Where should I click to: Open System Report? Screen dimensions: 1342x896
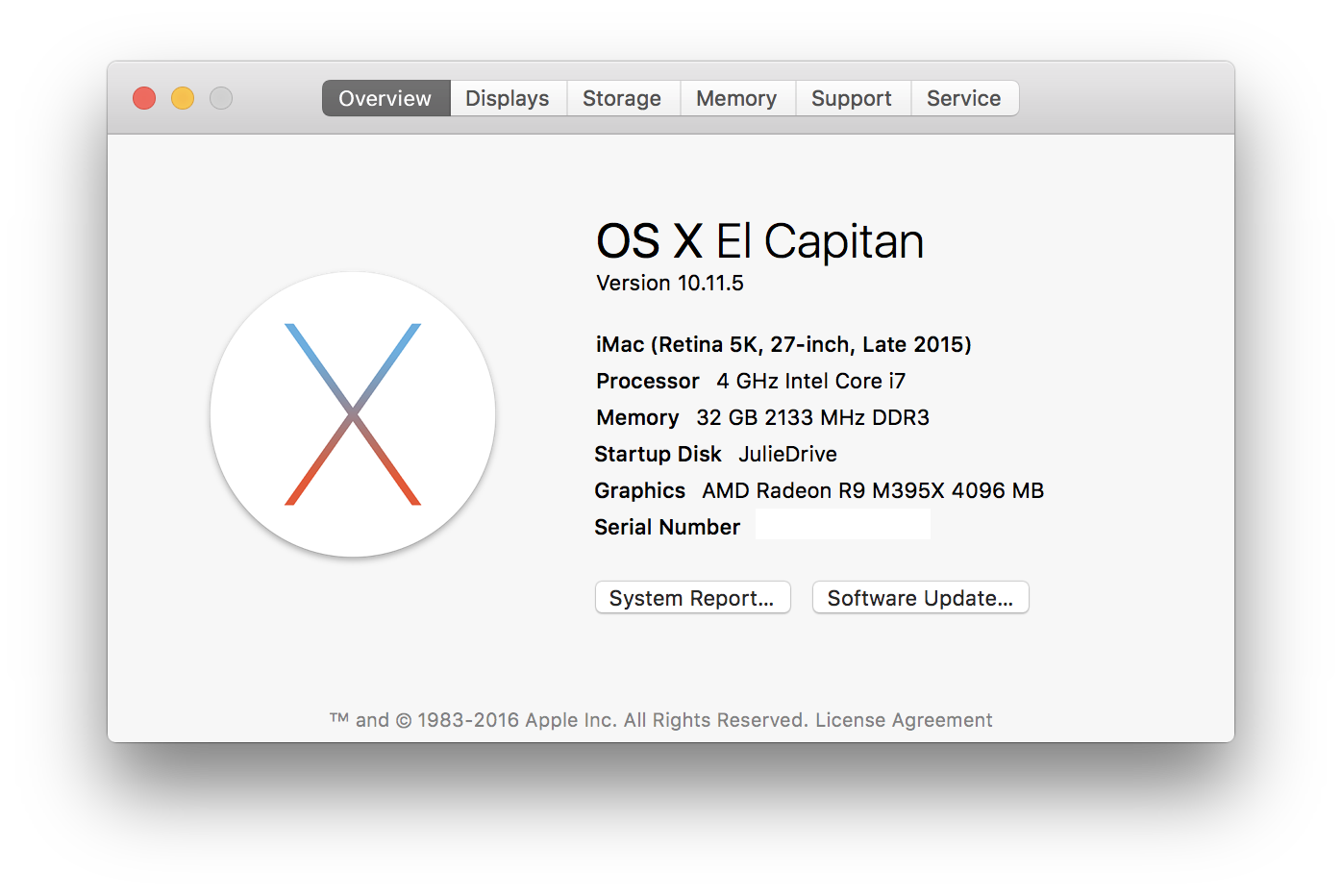(693, 597)
